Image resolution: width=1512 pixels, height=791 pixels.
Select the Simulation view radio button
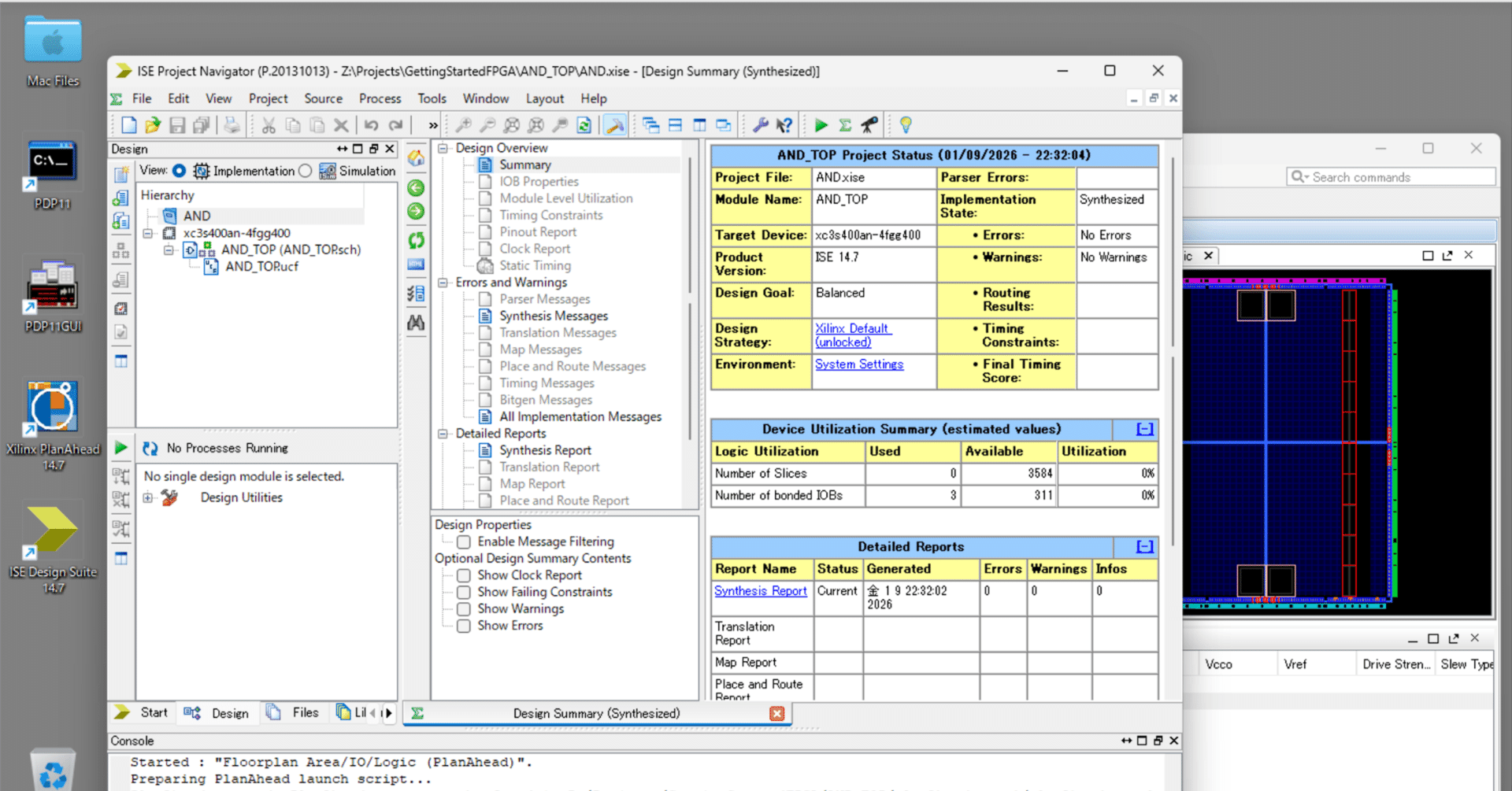[306, 171]
